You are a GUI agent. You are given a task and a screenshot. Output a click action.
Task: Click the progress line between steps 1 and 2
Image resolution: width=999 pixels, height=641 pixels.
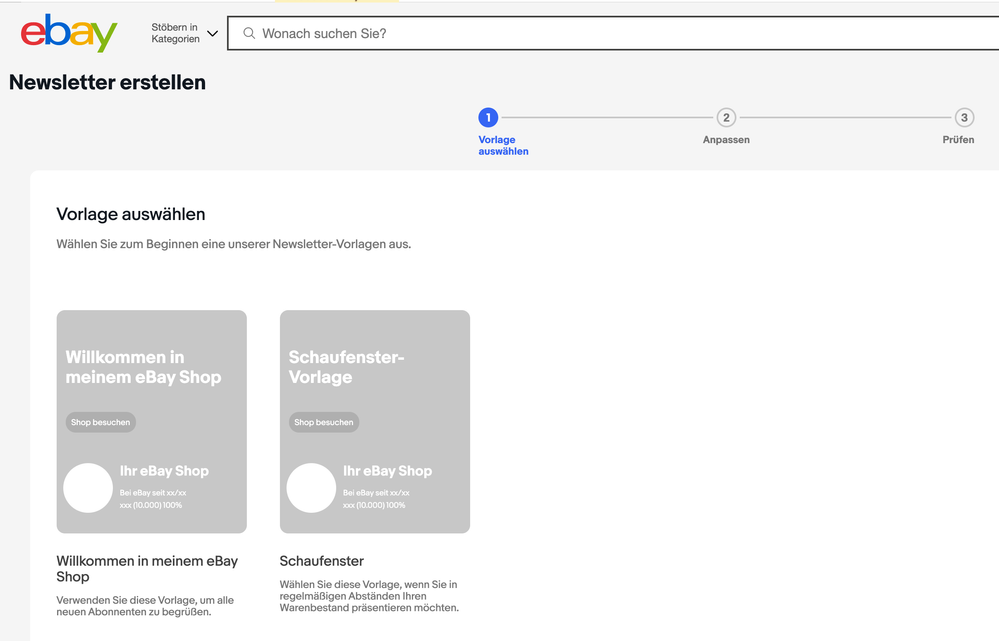click(x=607, y=118)
